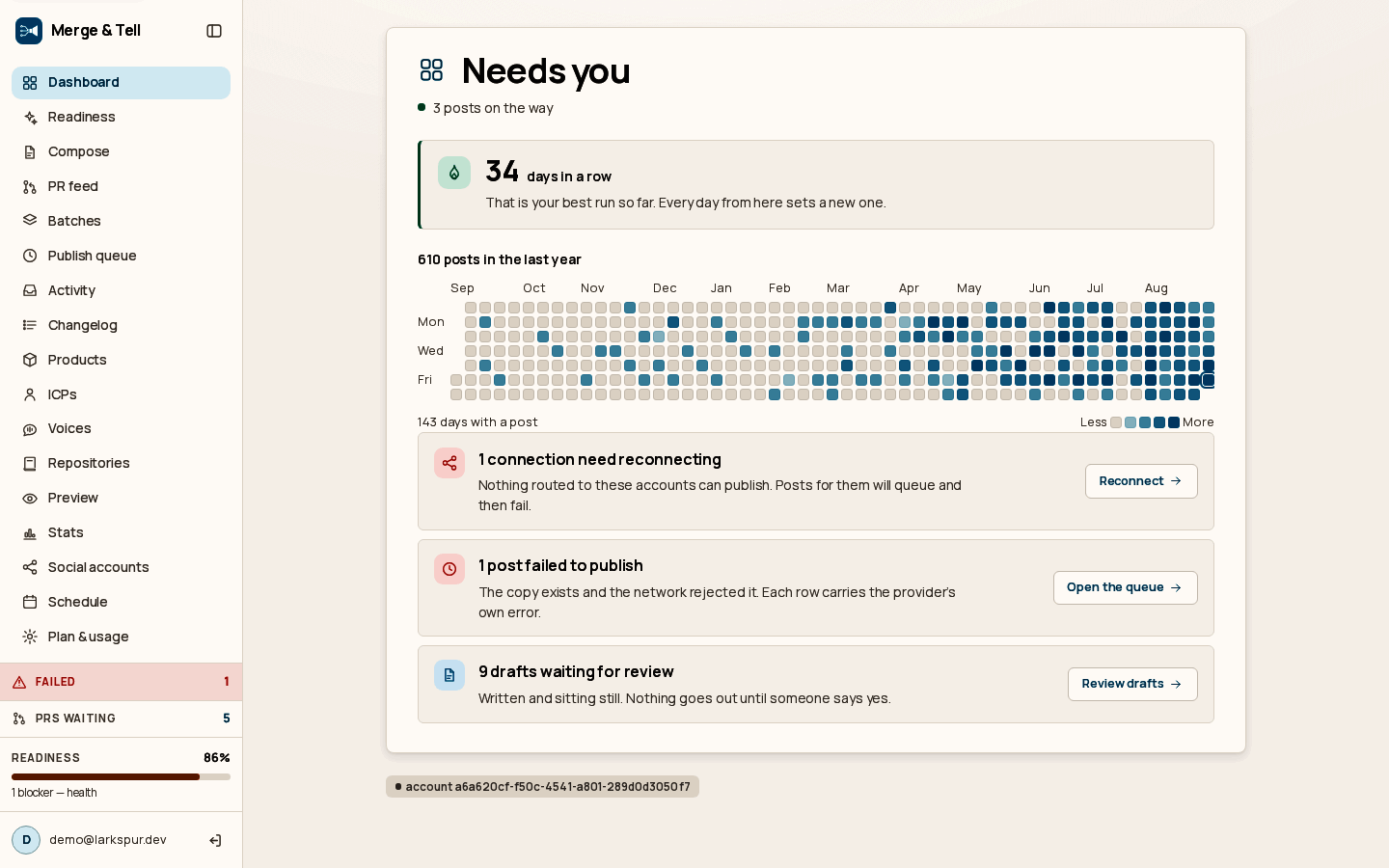Click the Review drafts button
The height and width of the screenshot is (868, 1389).
(1132, 684)
